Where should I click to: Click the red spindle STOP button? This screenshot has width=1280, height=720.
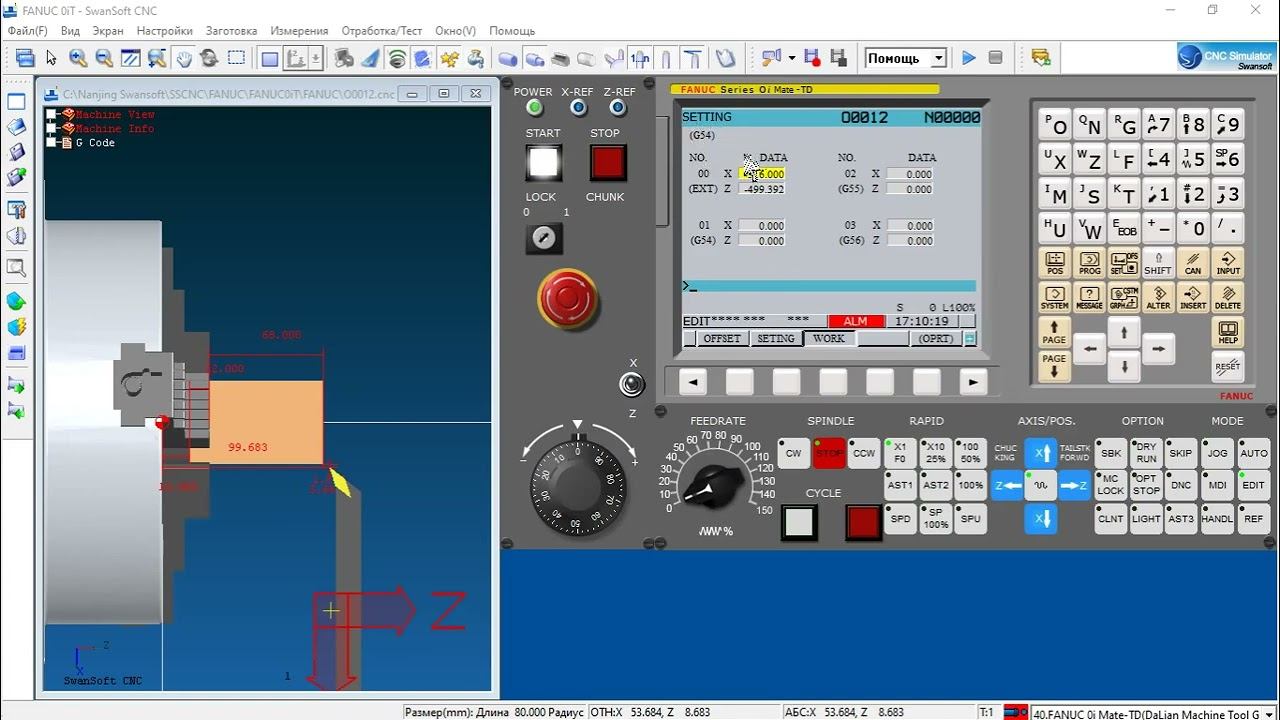tap(829, 453)
